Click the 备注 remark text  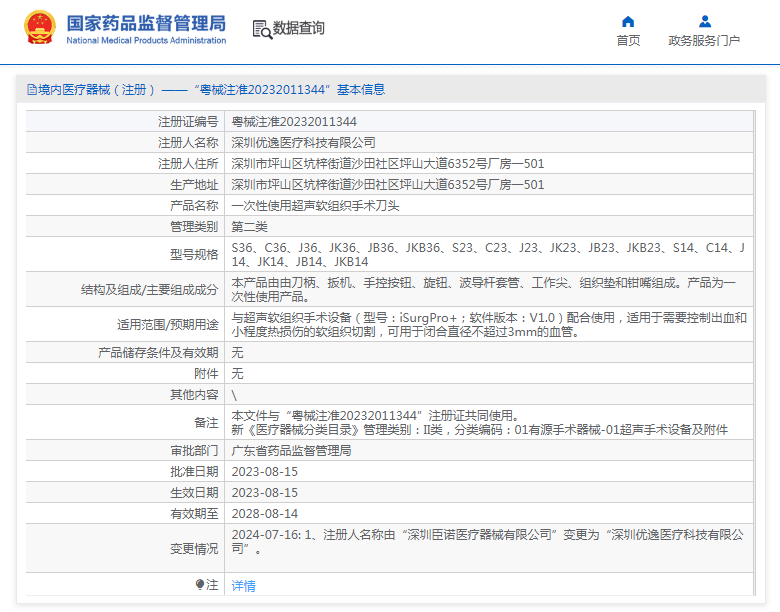tap(480, 422)
